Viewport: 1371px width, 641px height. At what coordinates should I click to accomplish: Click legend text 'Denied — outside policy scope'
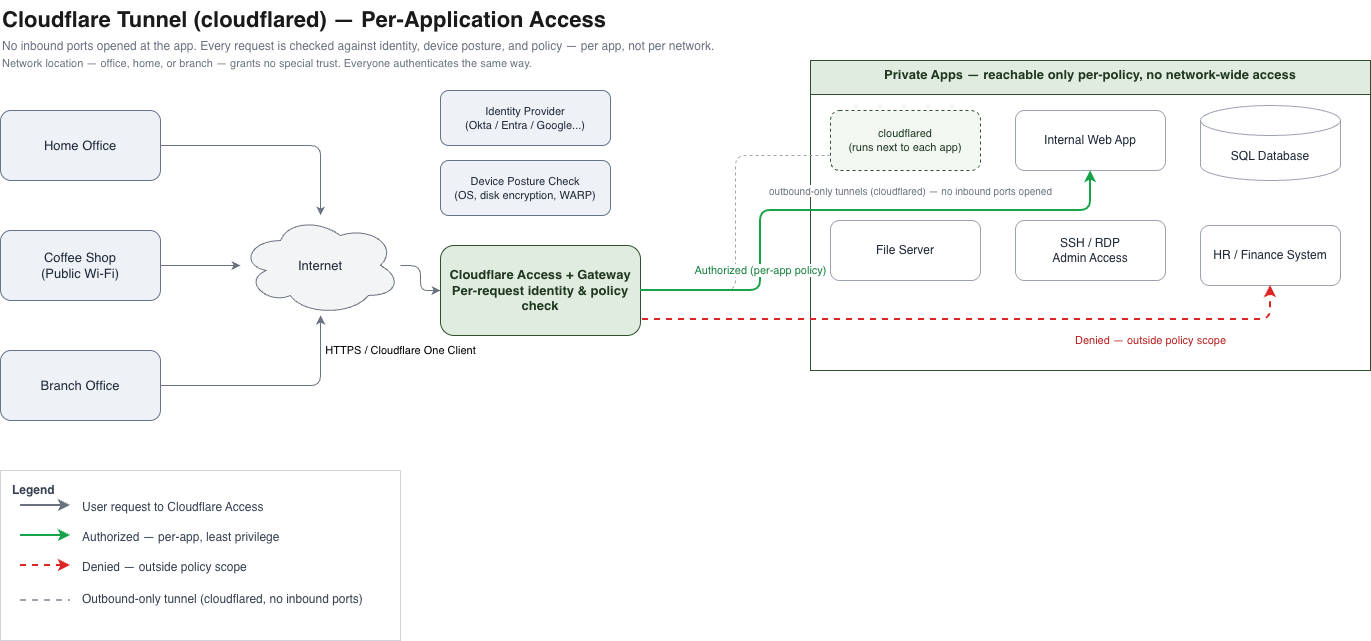(164, 567)
